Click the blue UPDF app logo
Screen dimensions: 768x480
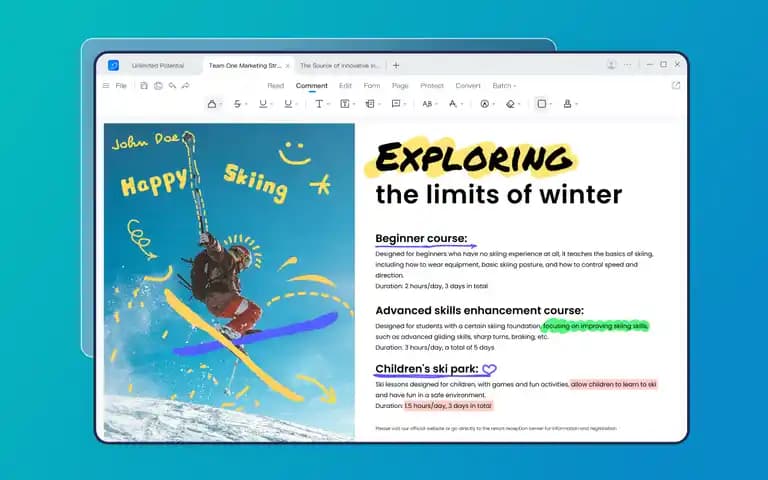pos(113,65)
